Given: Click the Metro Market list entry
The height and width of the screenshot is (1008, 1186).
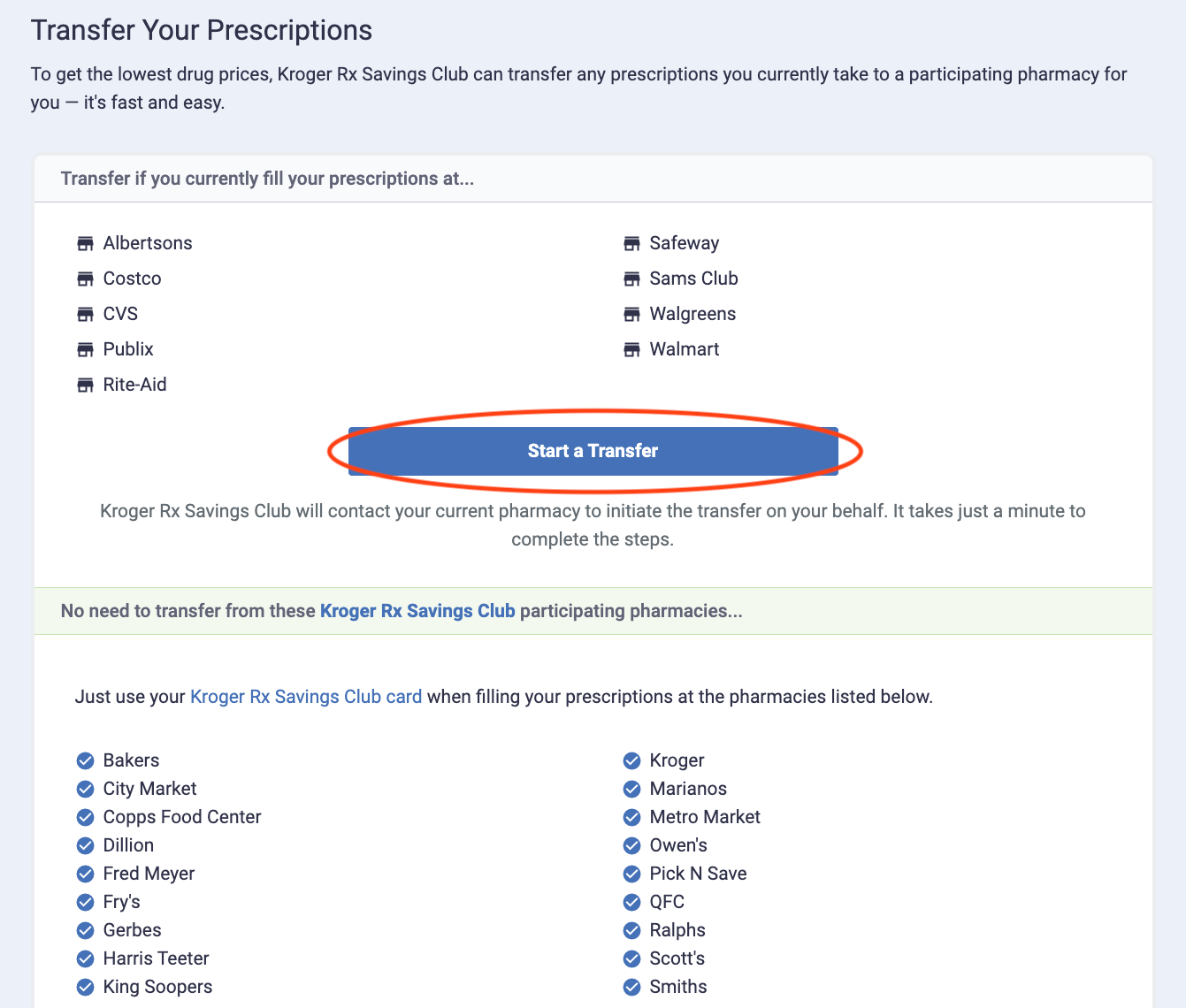Looking at the screenshot, I should 705,817.
